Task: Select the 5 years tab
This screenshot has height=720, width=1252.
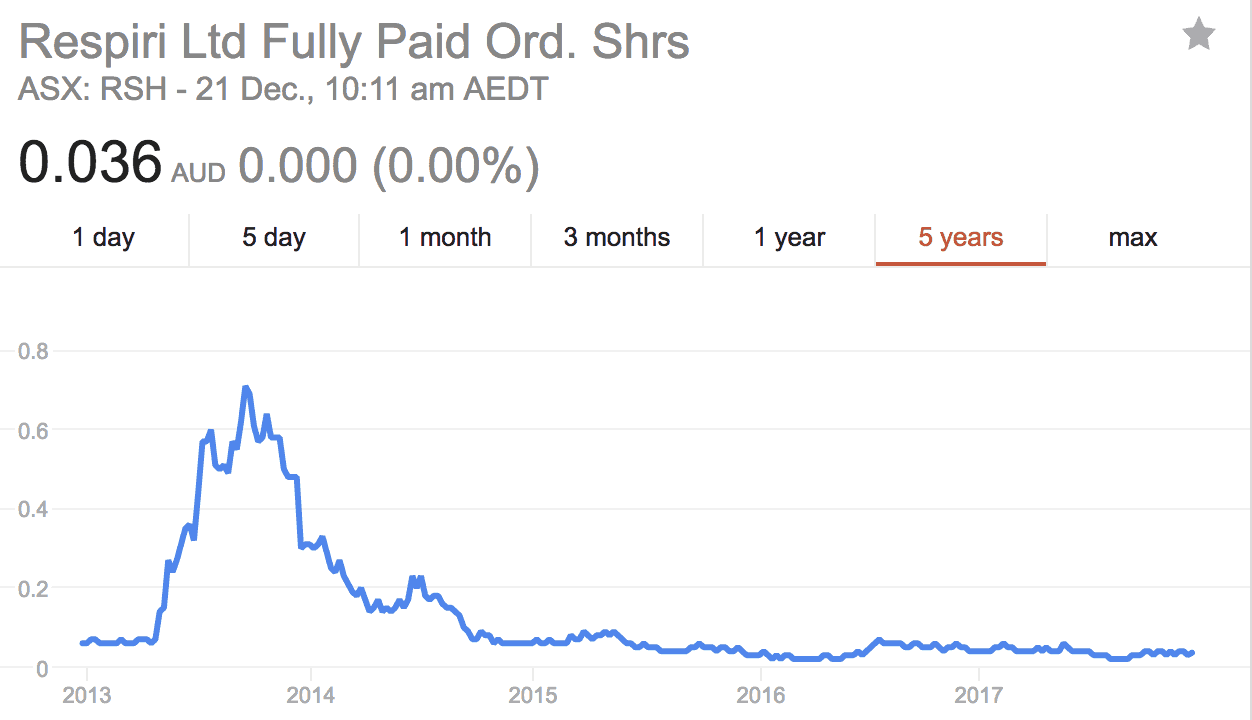Action: tap(961, 238)
